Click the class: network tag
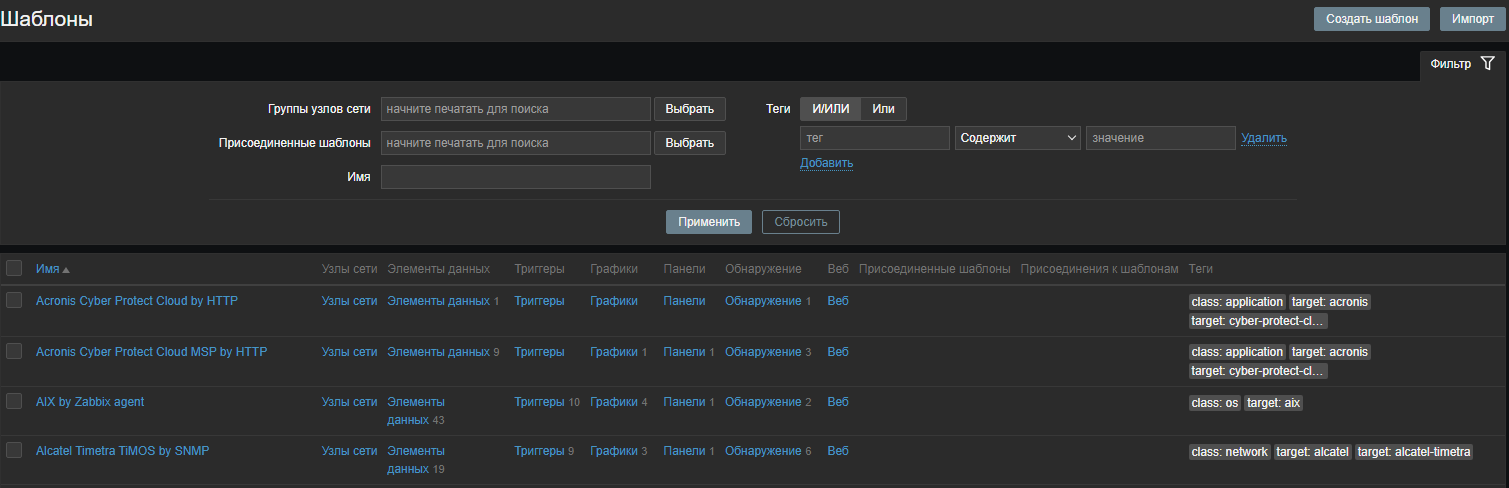The height and width of the screenshot is (488, 1509). tap(1229, 452)
